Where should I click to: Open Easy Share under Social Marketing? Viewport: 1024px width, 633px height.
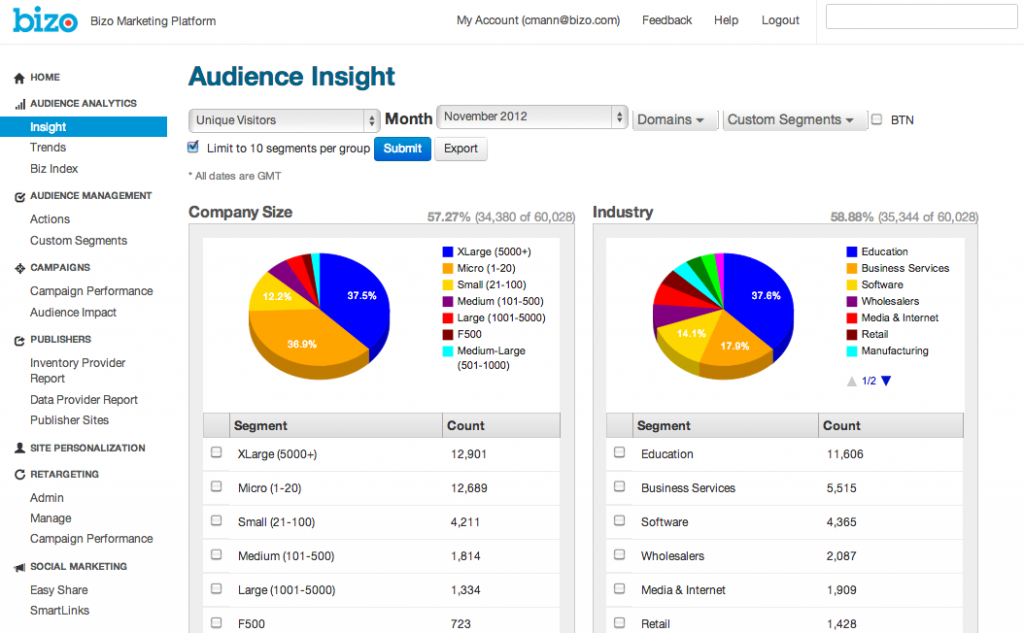pos(59,590)
